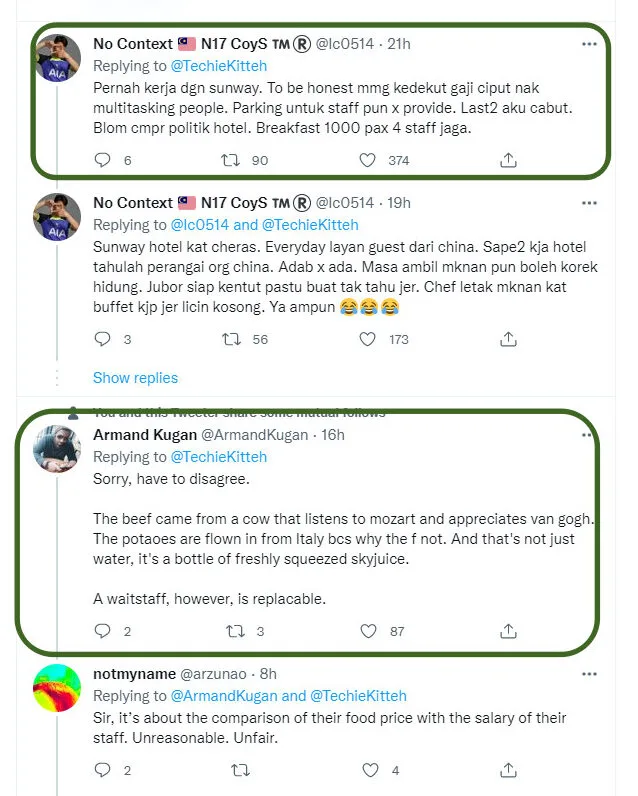
Task: Expand the Show replies thread
Action: 135,378
